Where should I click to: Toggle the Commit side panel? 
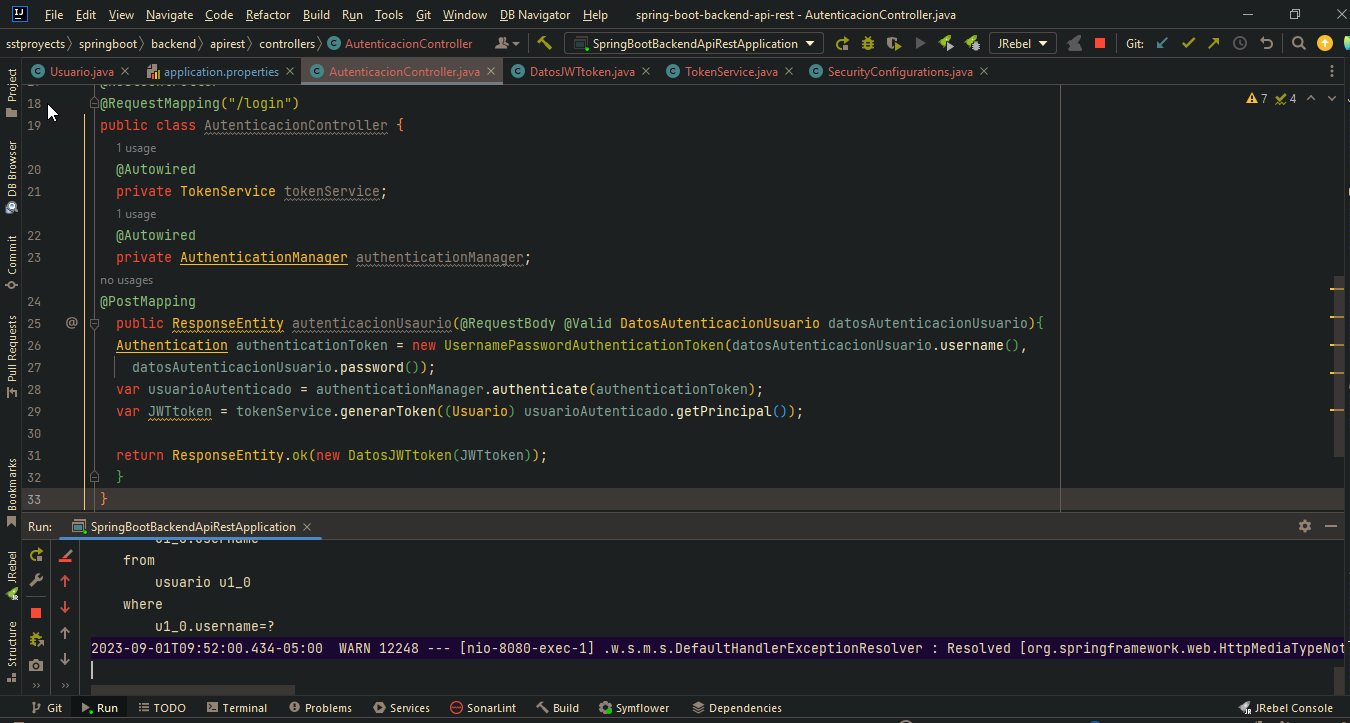[12, 262]
